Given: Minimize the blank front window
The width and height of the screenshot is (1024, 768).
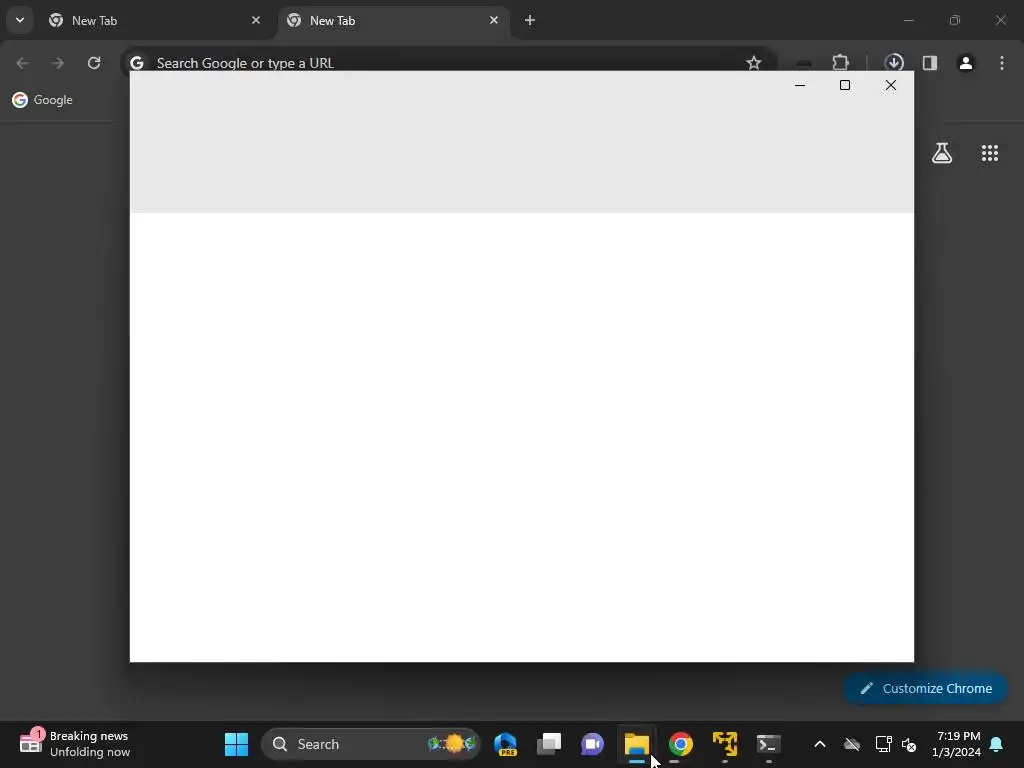Looking at the screenshot, I should pos(800,85).
